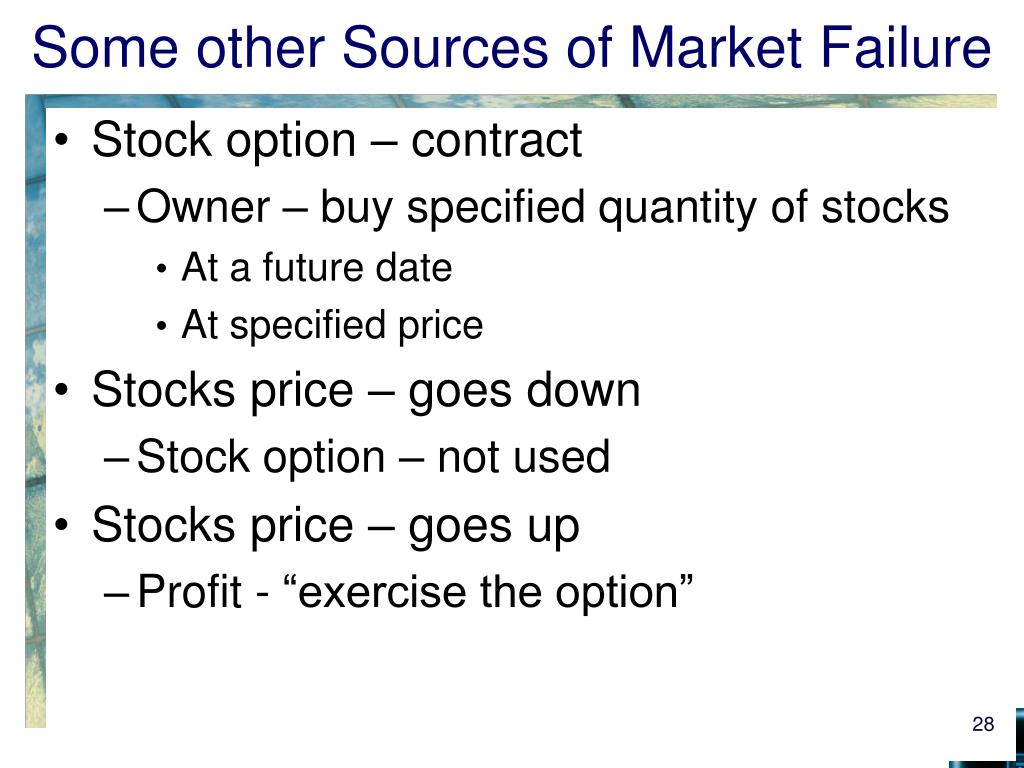
Task: Click the bullet dot before 'Stocks price – goes up'
Action: (61, 526)
